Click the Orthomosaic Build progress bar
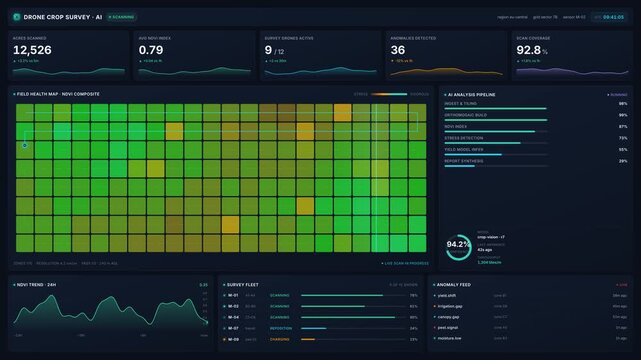641x360 pixels. (495, 120)
